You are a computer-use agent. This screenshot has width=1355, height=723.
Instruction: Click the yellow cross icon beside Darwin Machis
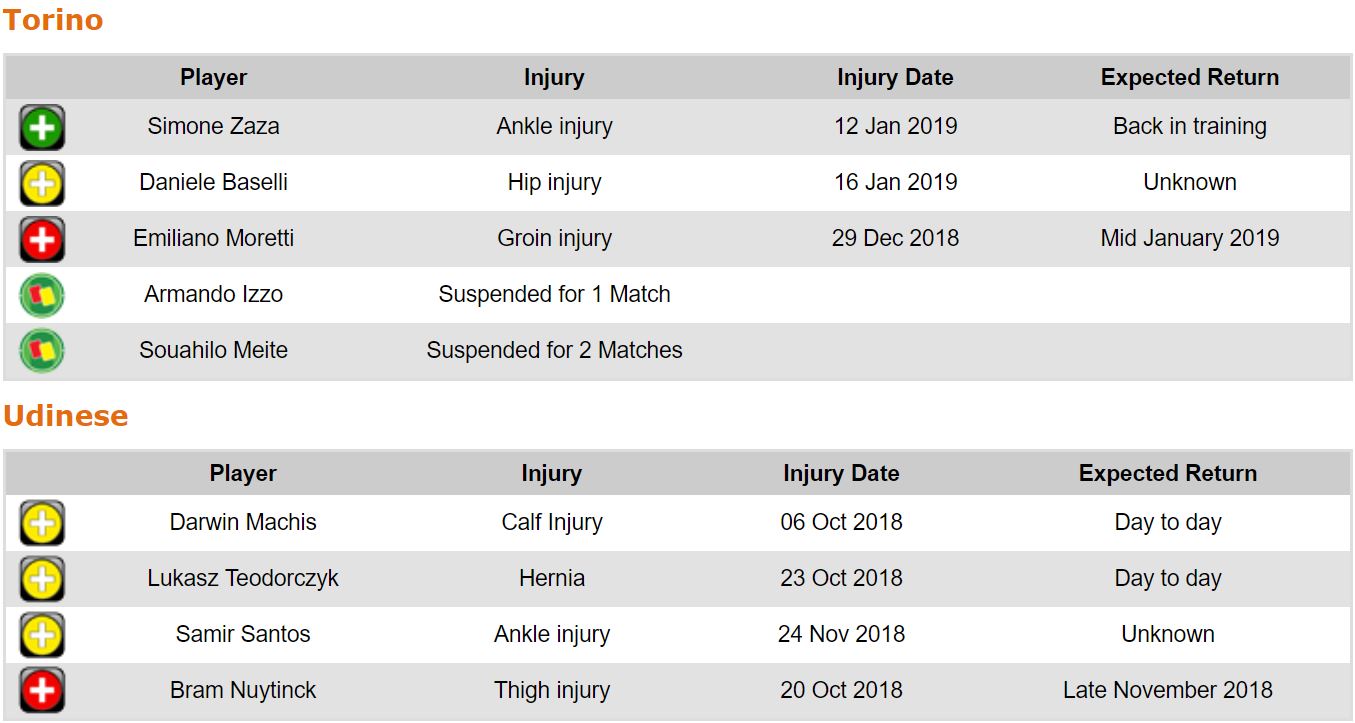[x=42, y=523]
